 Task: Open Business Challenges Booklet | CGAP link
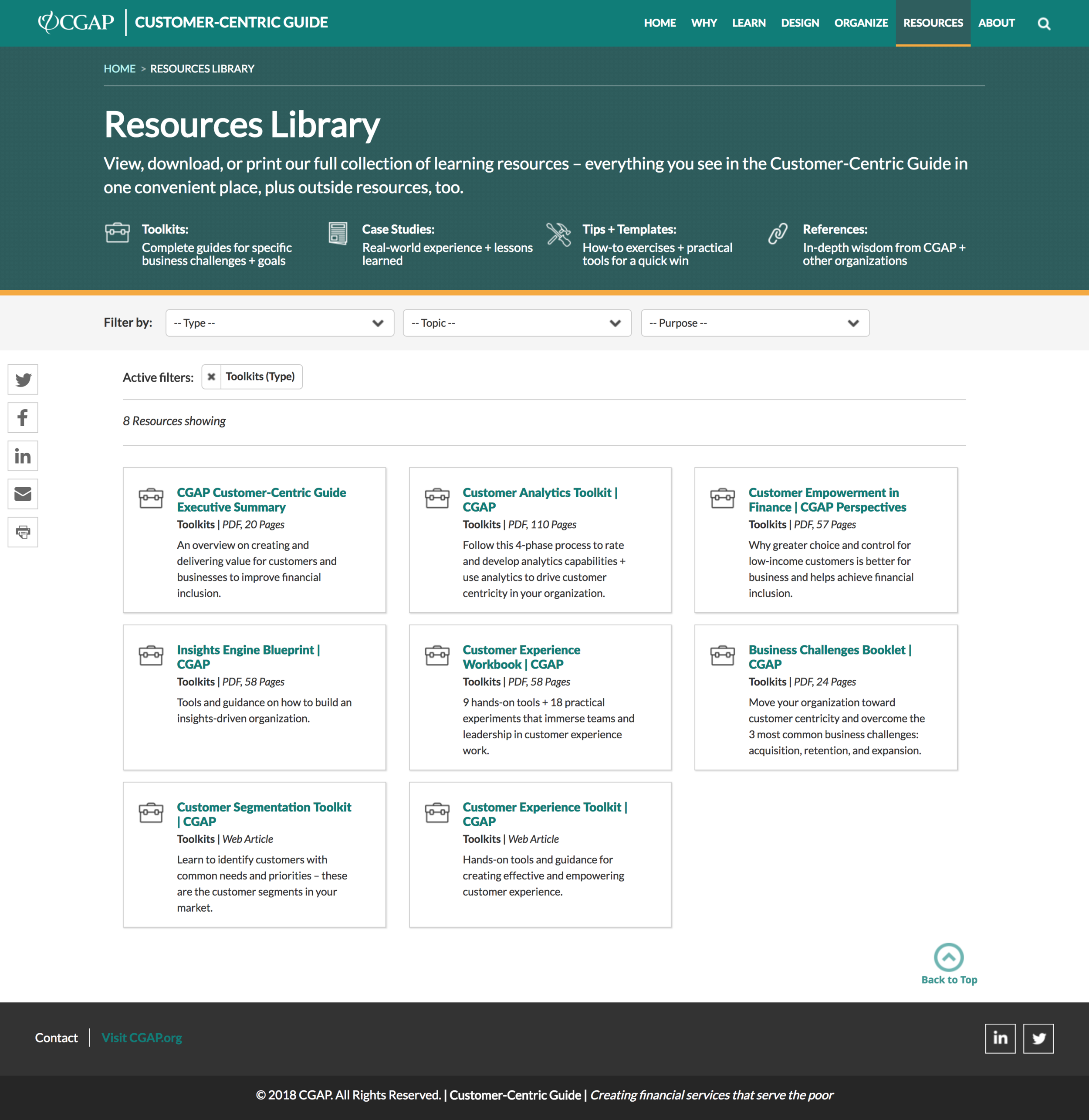point(830,657)
